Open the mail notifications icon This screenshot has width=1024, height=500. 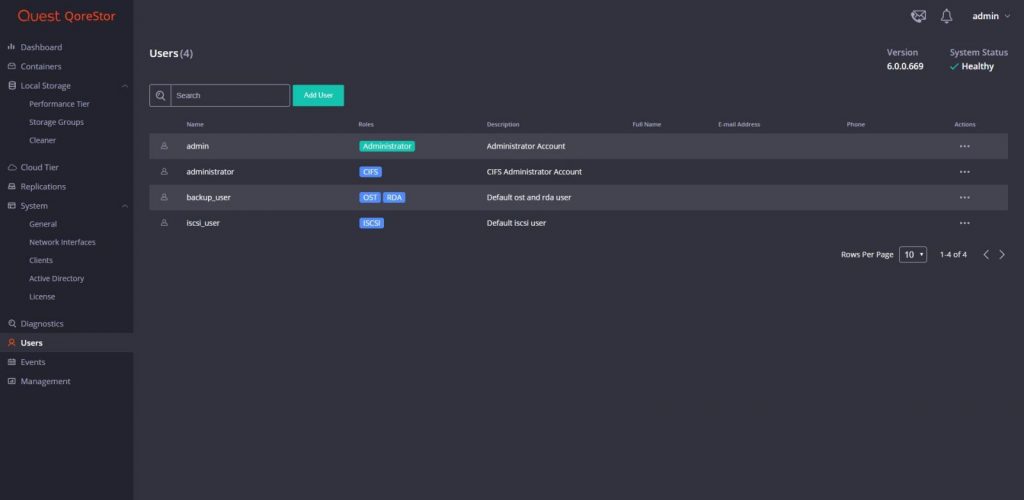[918, 16]
